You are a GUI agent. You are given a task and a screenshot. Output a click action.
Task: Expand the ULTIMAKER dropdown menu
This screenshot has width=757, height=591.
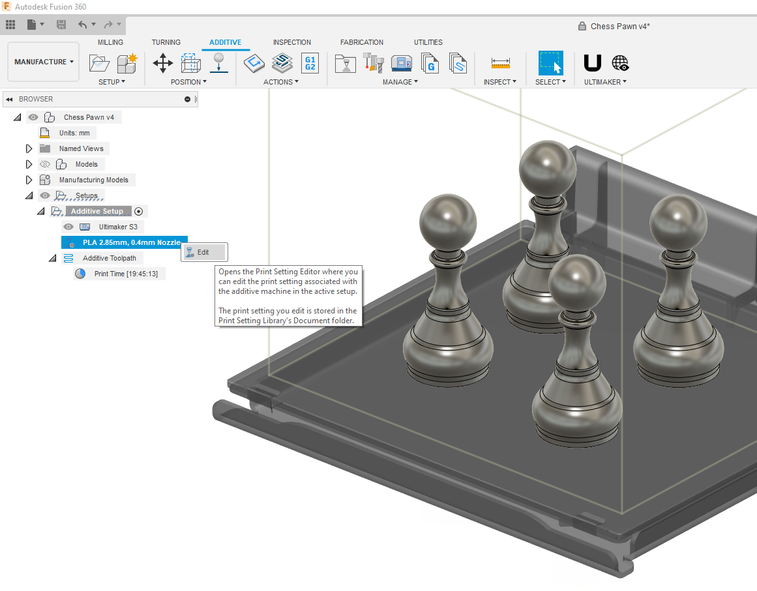click(x=605, y=82)
